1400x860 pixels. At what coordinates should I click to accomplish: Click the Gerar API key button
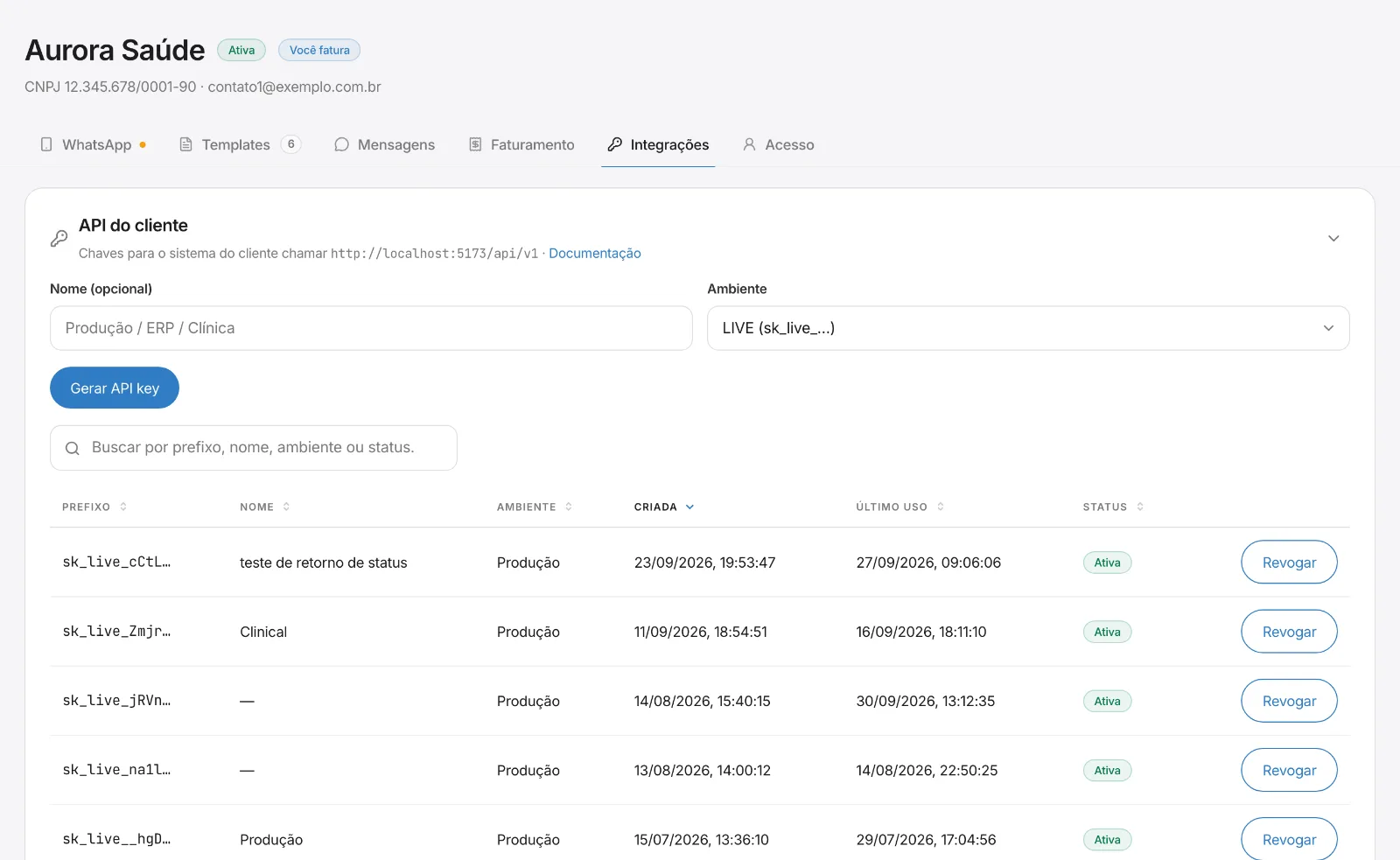(115, 388)
